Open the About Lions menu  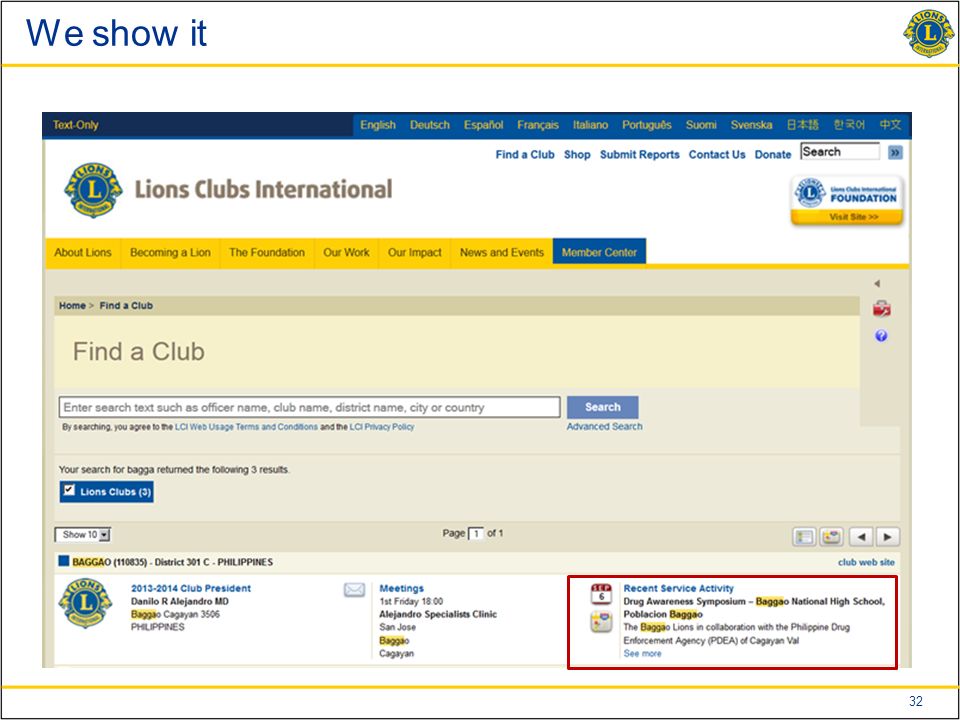tap(83, 252)
